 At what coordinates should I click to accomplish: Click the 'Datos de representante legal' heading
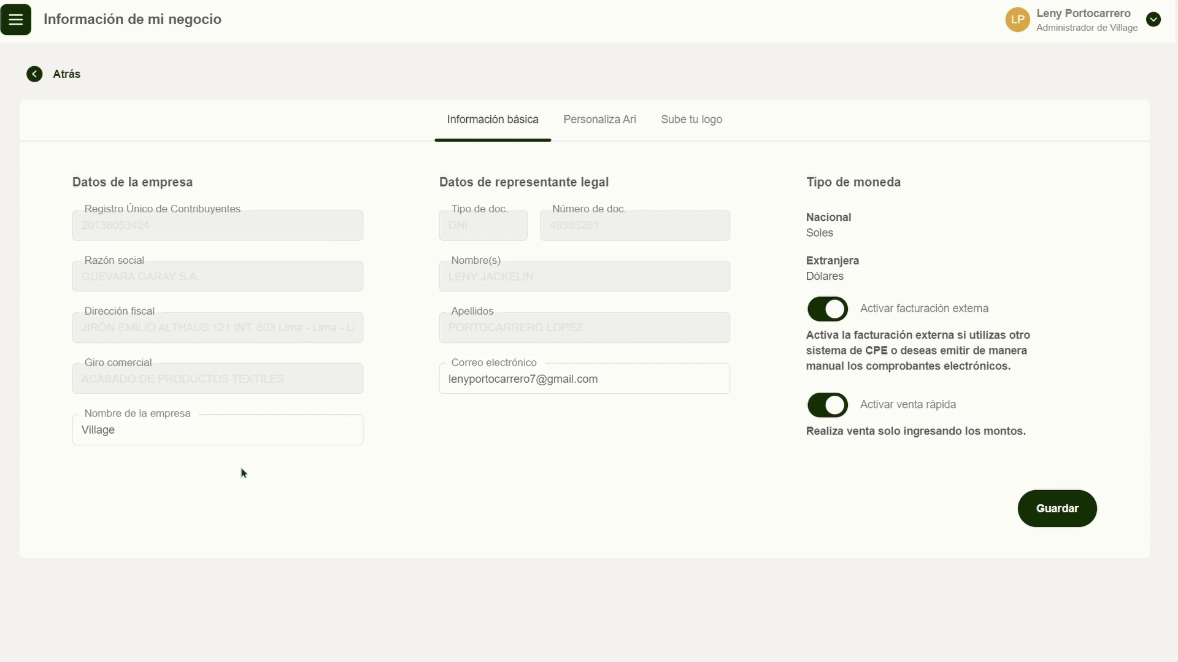(524, 182)
